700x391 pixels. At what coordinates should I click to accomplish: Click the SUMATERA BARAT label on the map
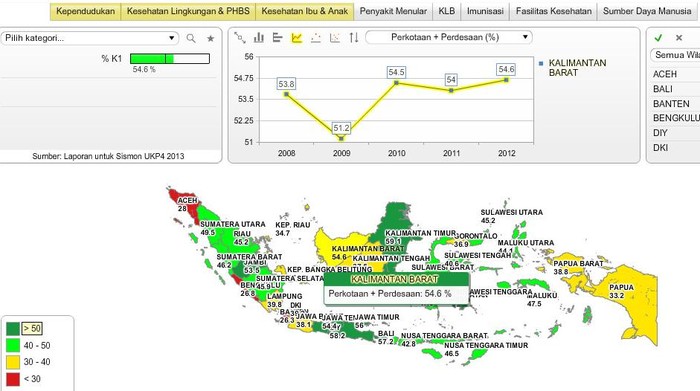pos(249,257)
